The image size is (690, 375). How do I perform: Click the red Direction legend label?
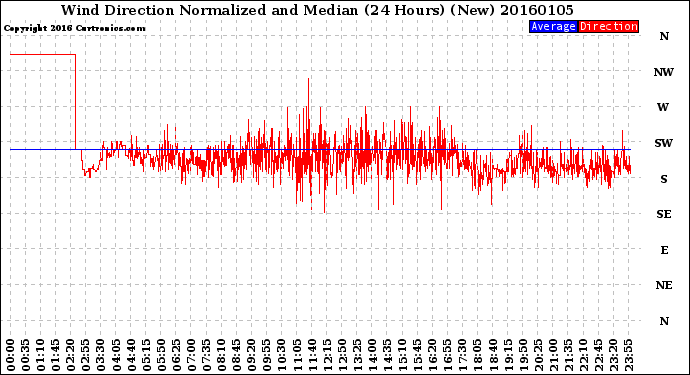608,26
